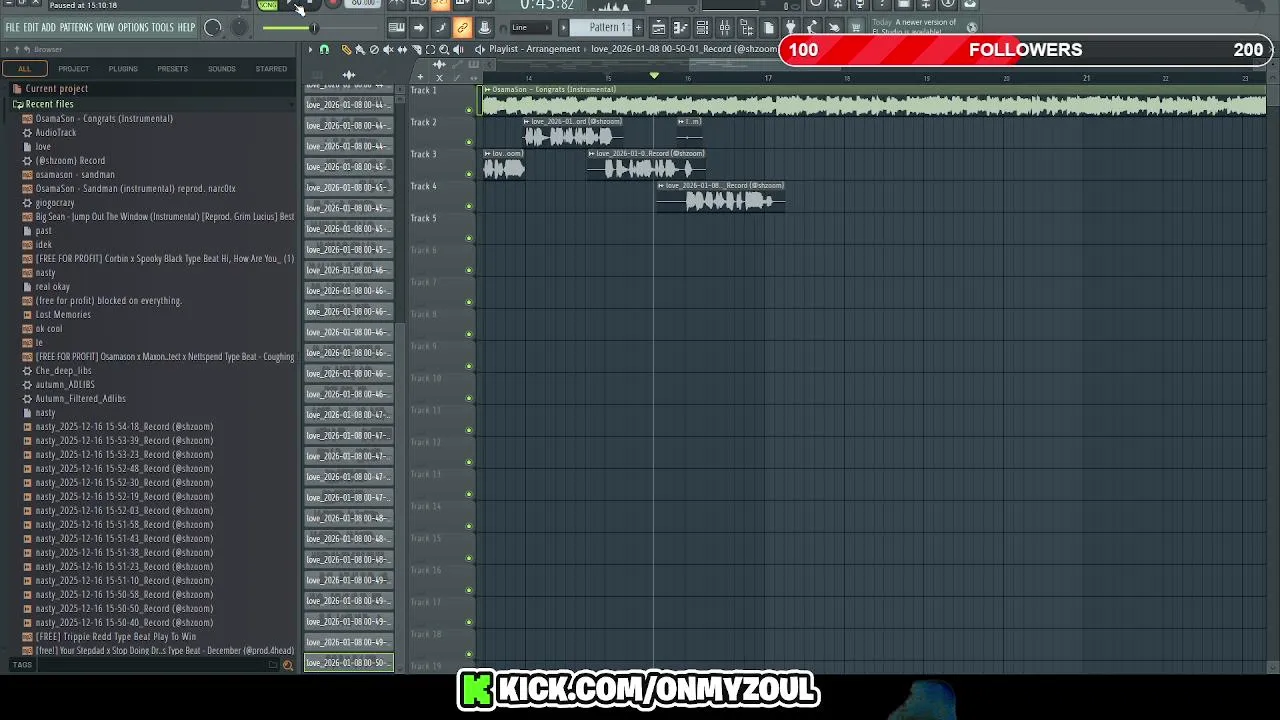Click the pattern selector left arrow
The height and width of the screenshot is (720, 1280).
(x=563, y=27)
